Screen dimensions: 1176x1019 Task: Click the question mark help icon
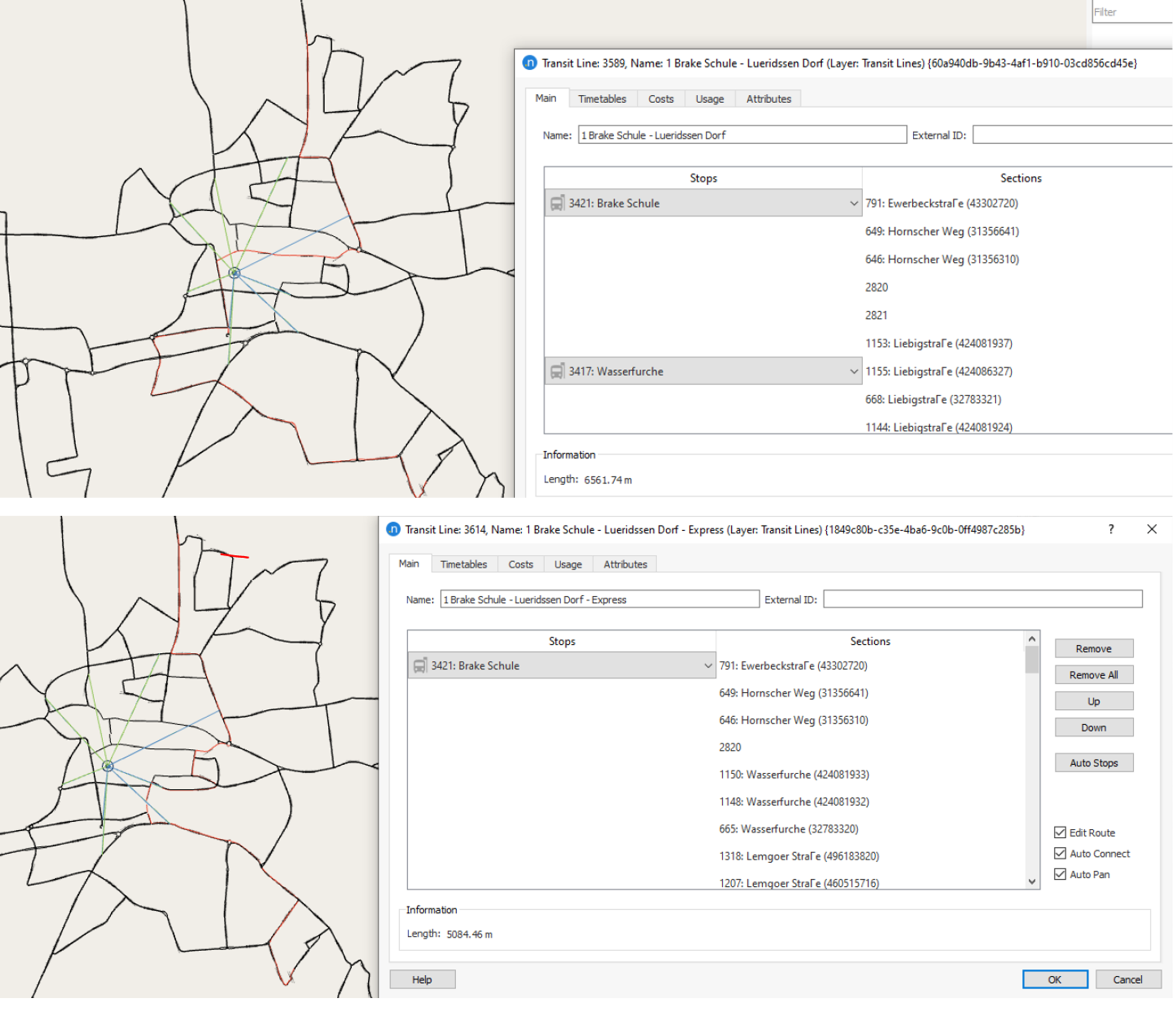pos(1111,529)
